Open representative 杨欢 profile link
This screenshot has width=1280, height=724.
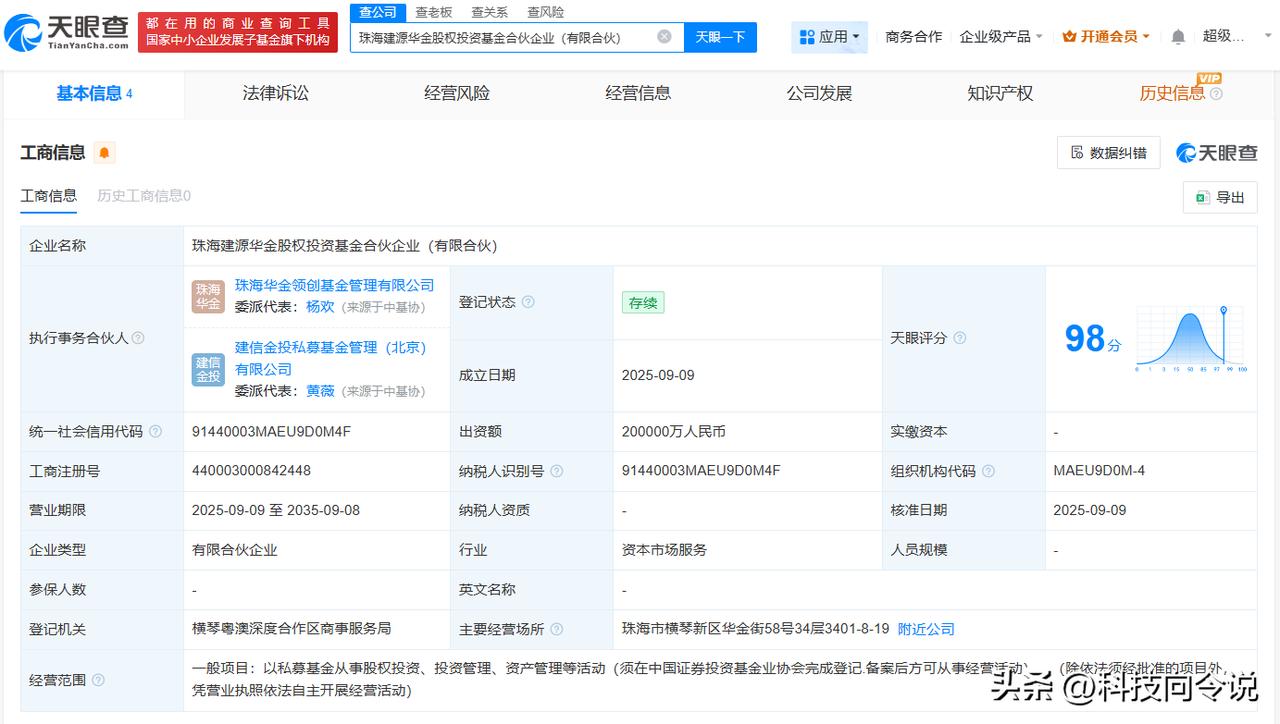pyautogui.click(x=320, y=307)
